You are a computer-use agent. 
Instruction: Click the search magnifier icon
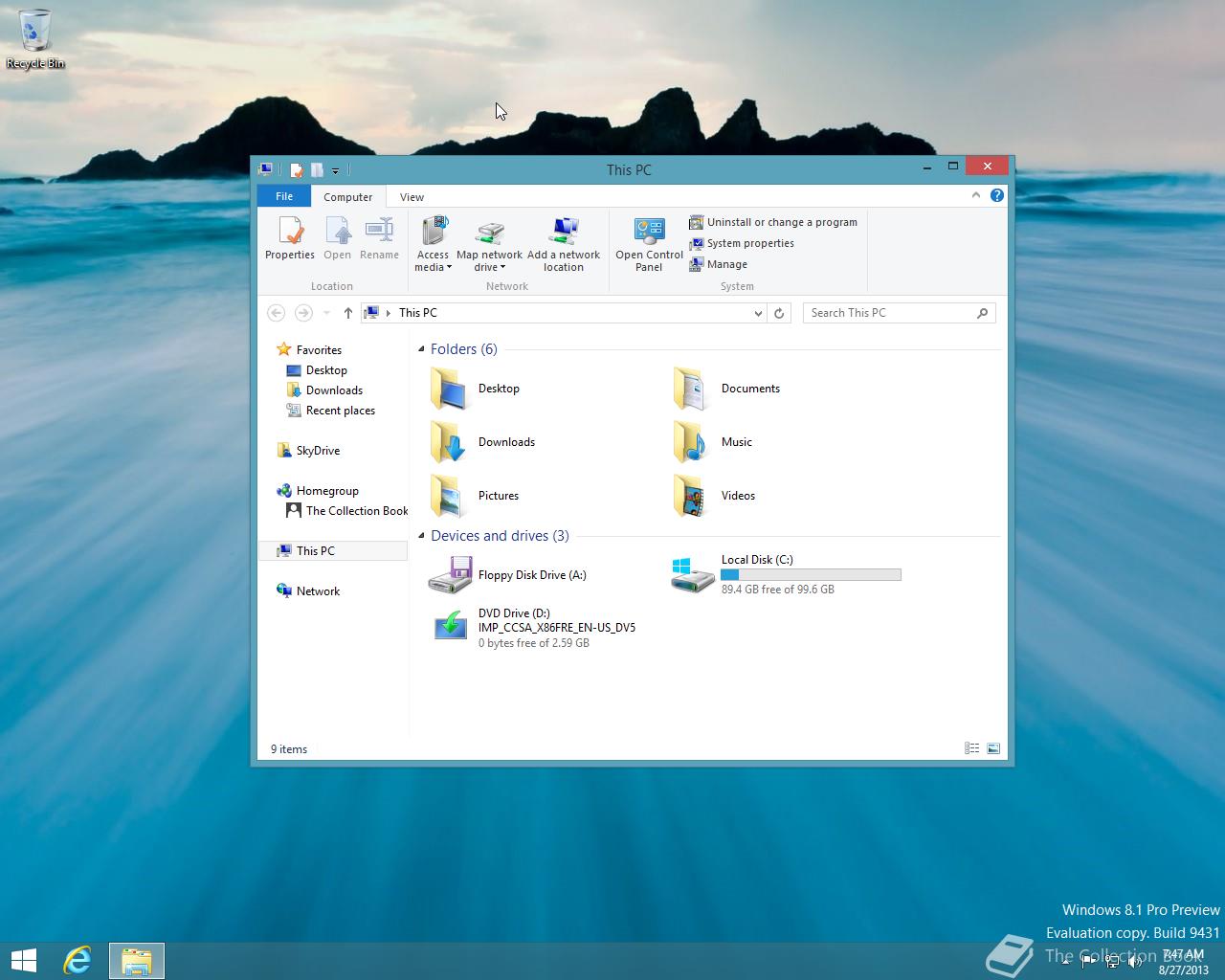pos(983,313)
